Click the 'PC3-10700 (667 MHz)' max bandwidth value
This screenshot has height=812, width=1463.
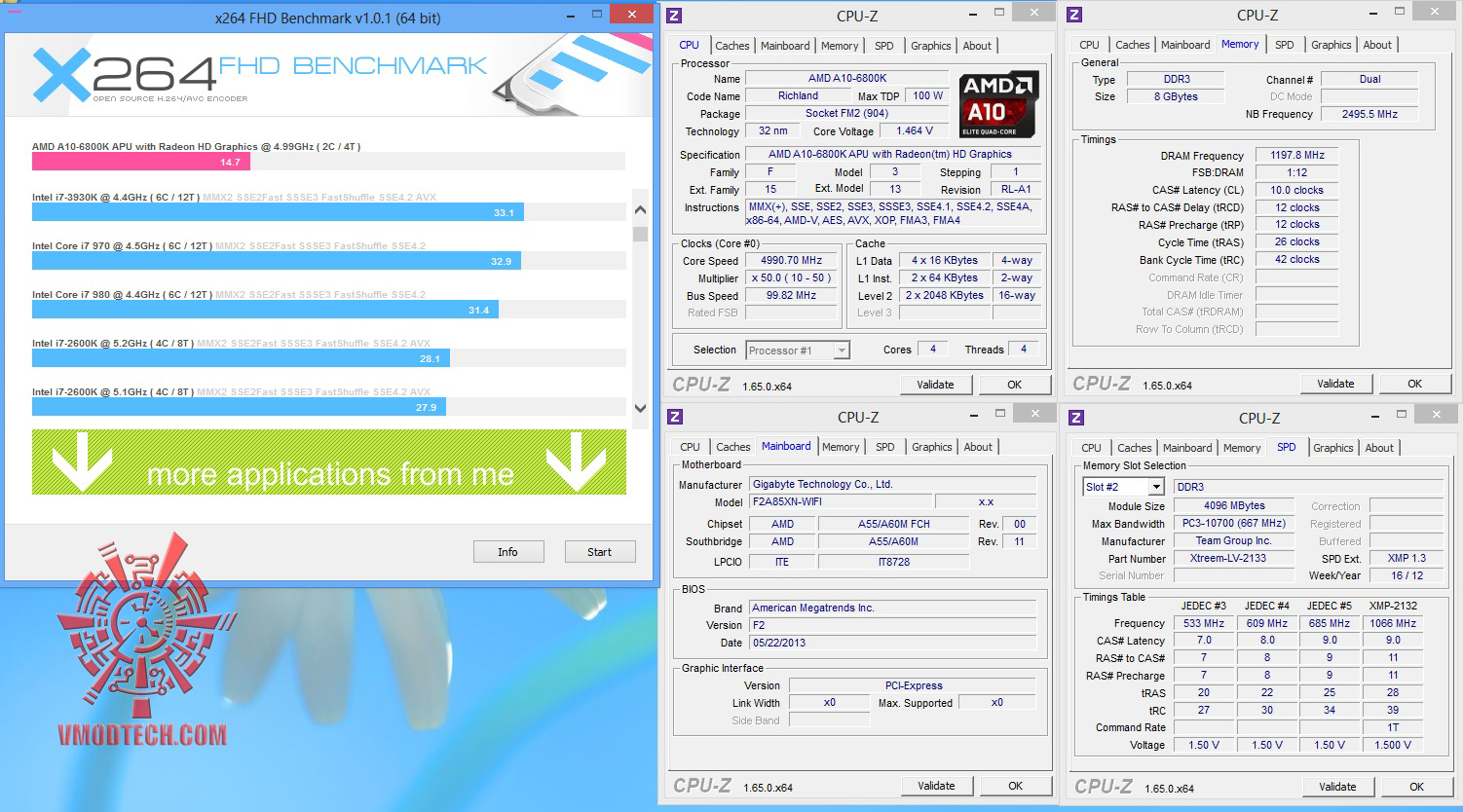pos(1234,524)
